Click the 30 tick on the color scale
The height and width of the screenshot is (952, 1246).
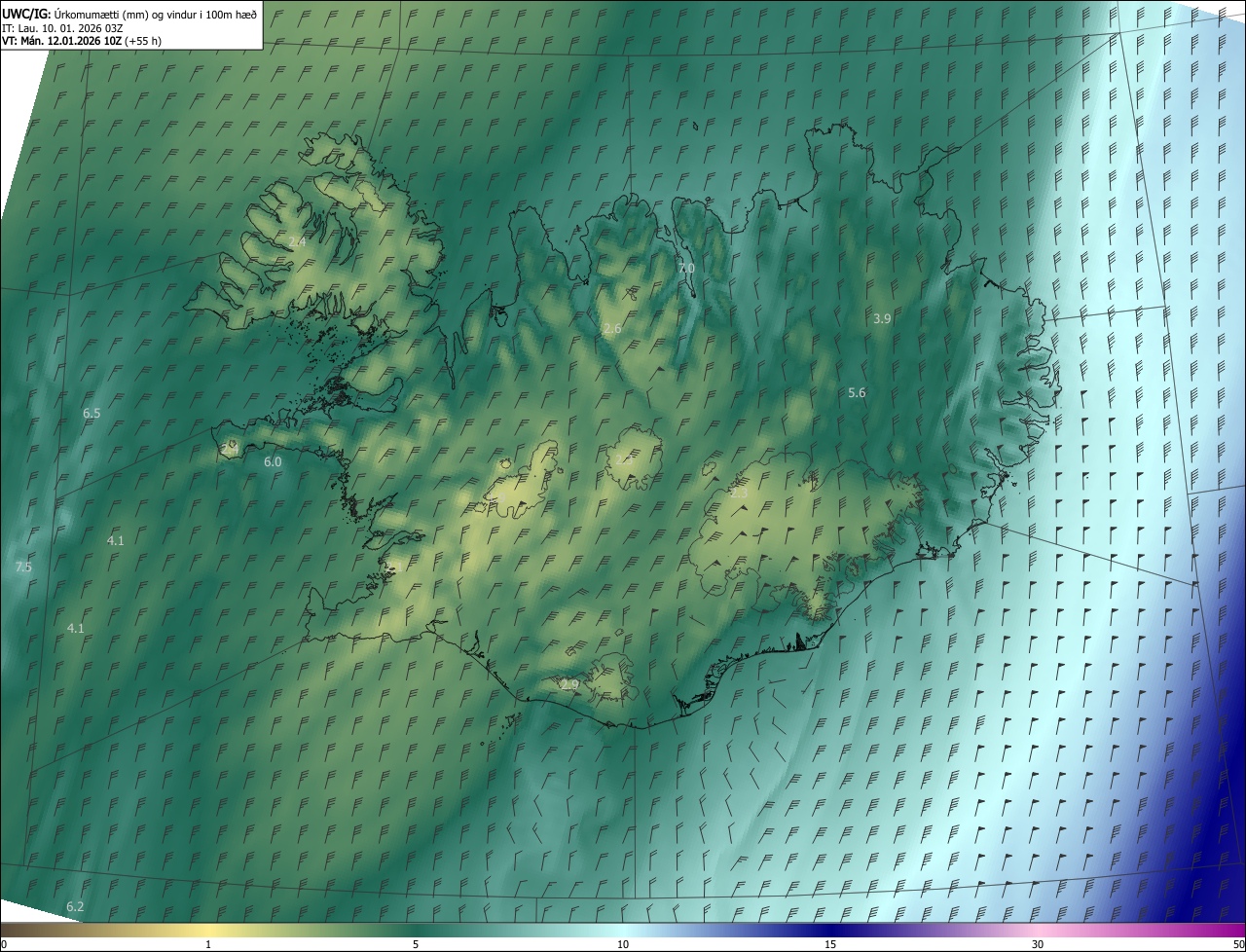[x=1038, y=945]
